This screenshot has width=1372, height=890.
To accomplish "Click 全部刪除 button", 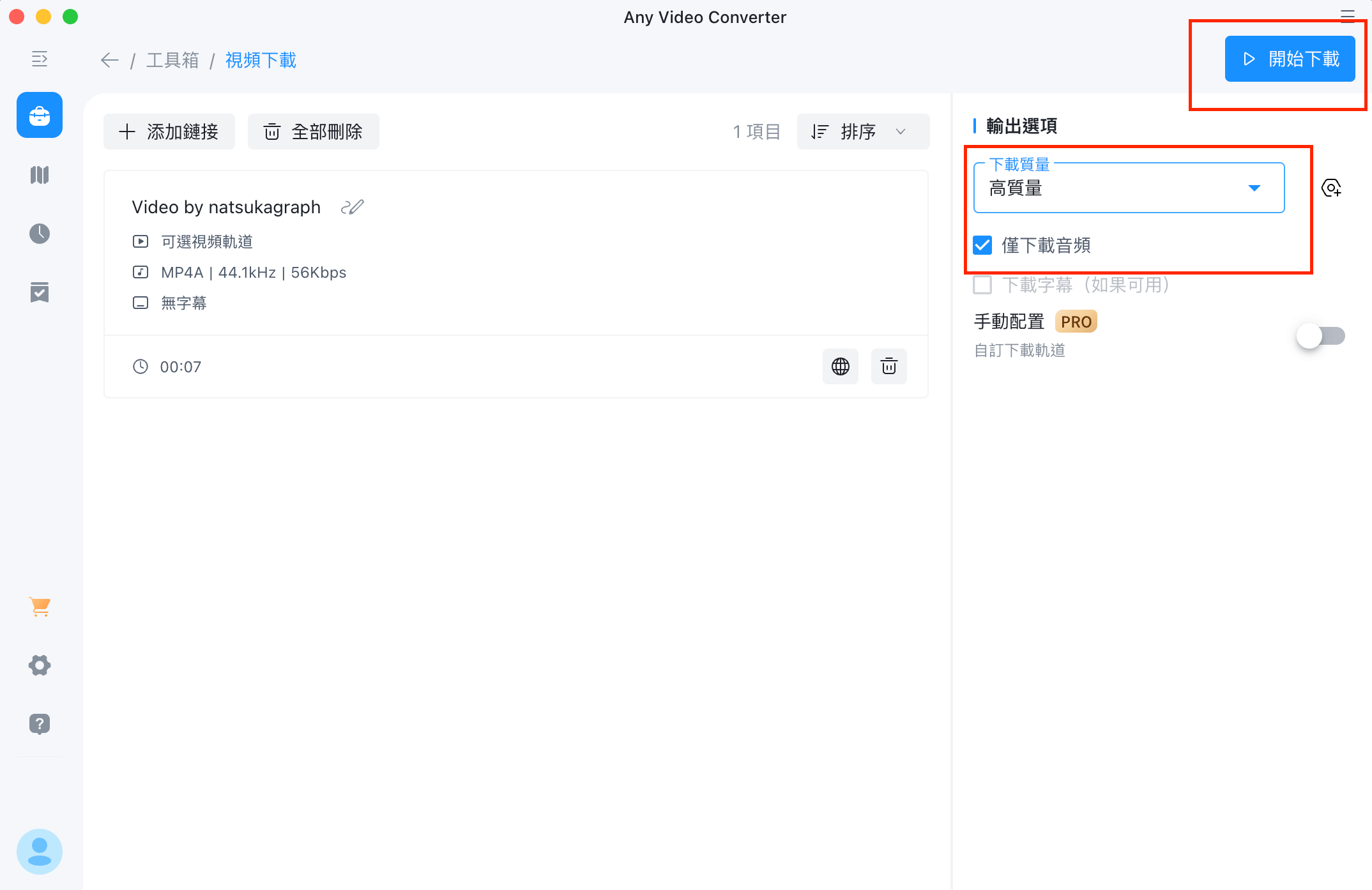I will tap(314, 132).
